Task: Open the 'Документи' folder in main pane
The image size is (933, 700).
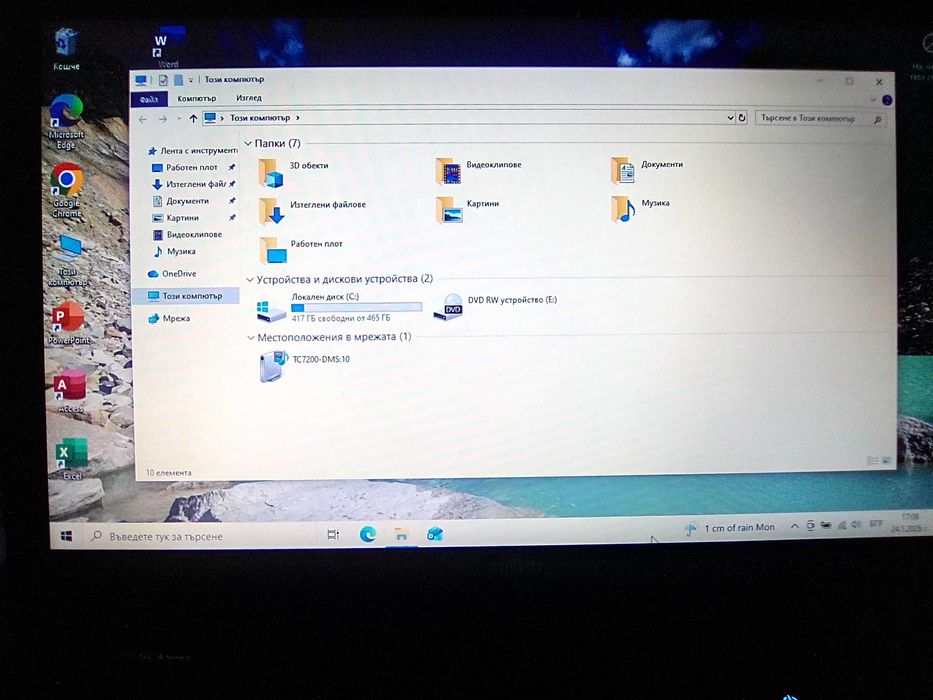Action: tap(647, 170)
